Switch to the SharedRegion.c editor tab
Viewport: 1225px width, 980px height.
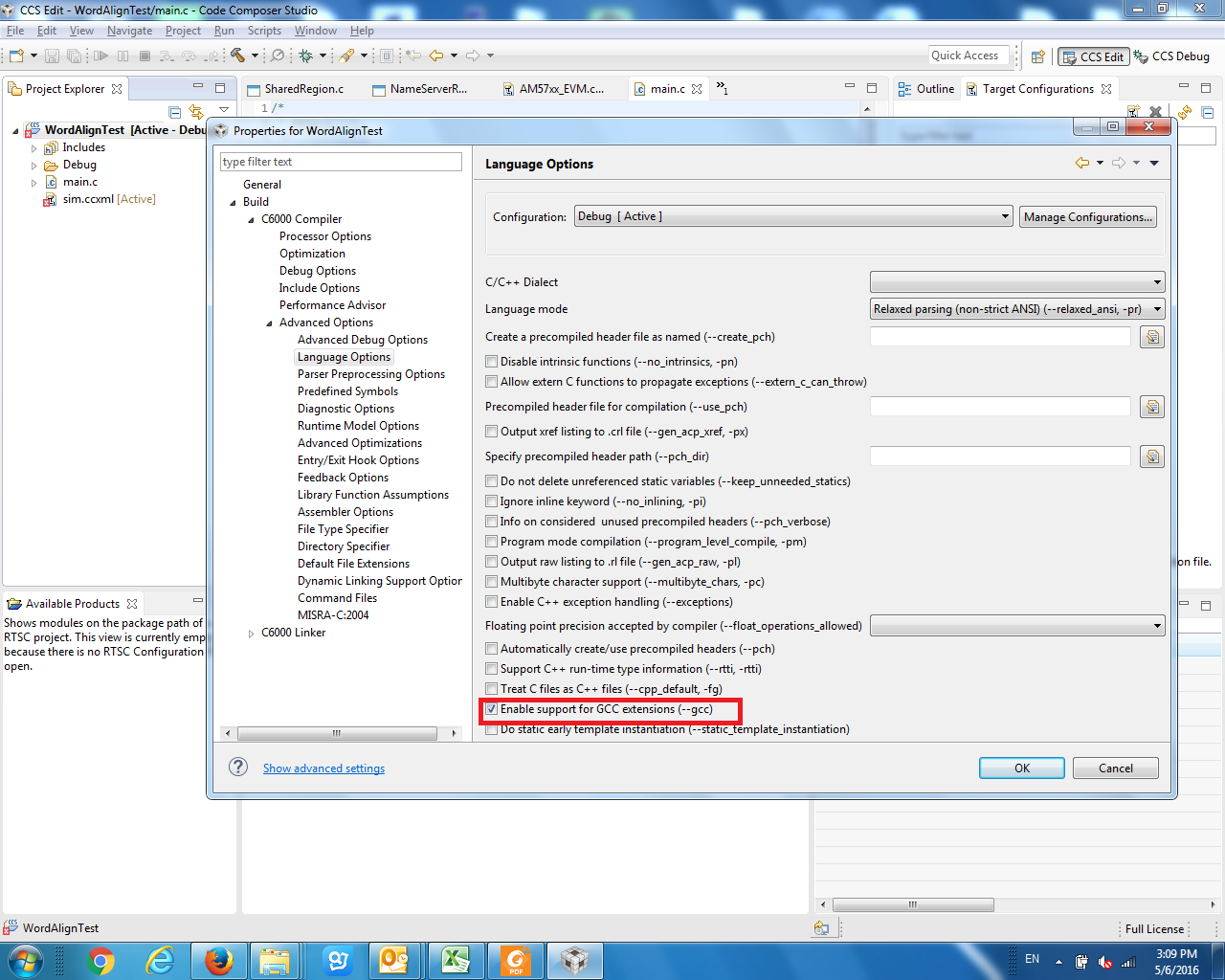[x=295, y=89]
